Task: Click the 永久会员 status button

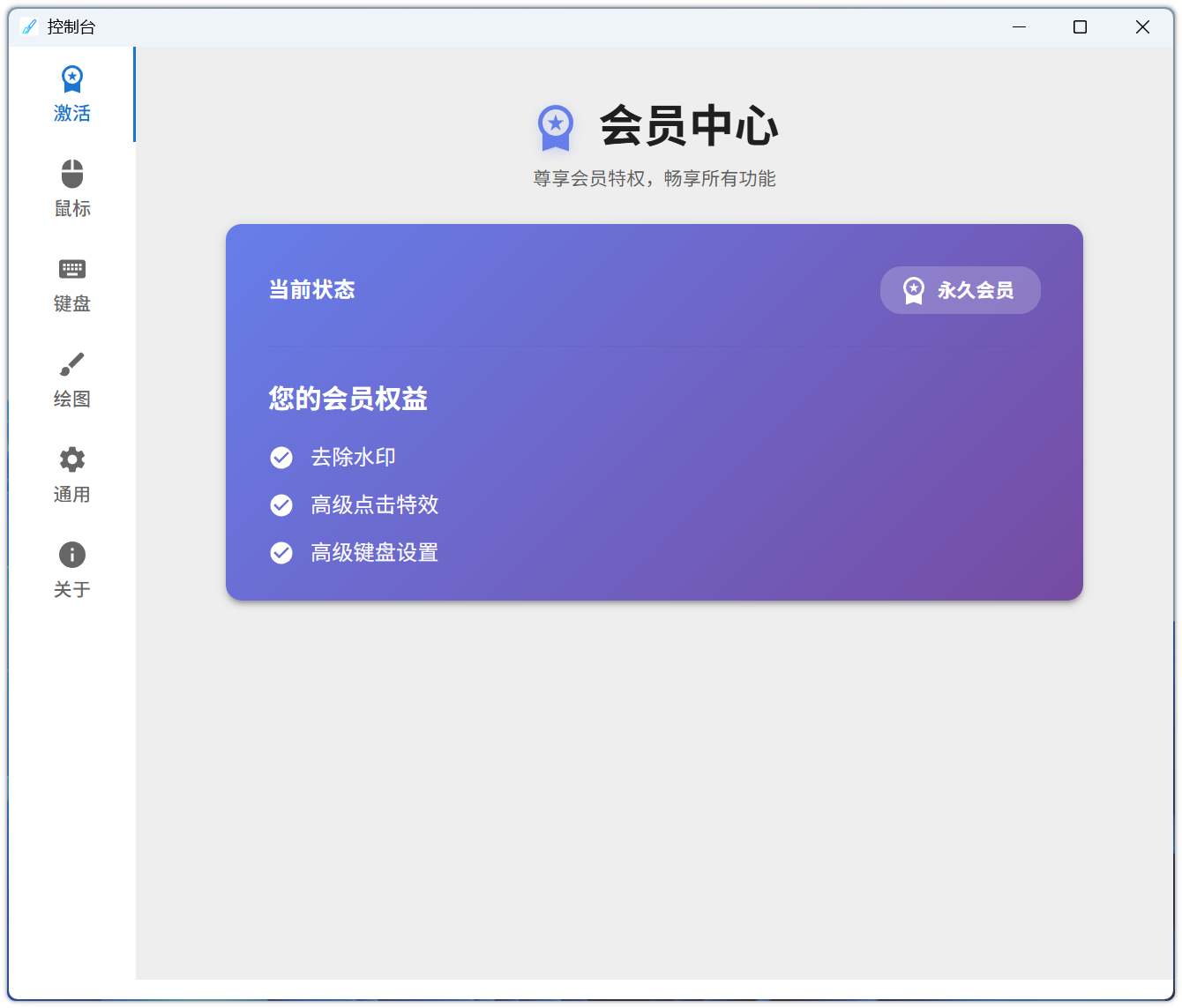Action: coord(960,289)
